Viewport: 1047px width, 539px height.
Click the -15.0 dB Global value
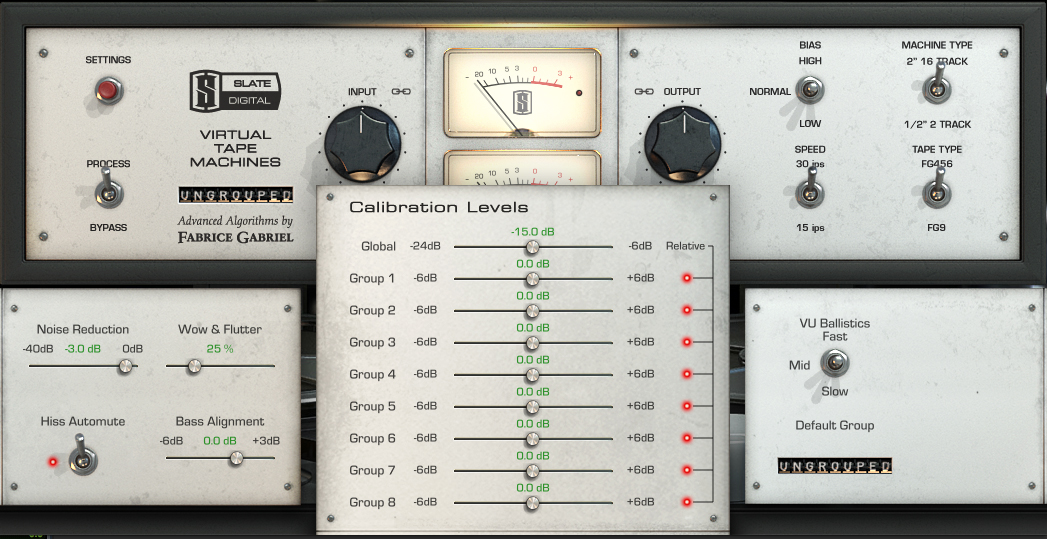532,232
